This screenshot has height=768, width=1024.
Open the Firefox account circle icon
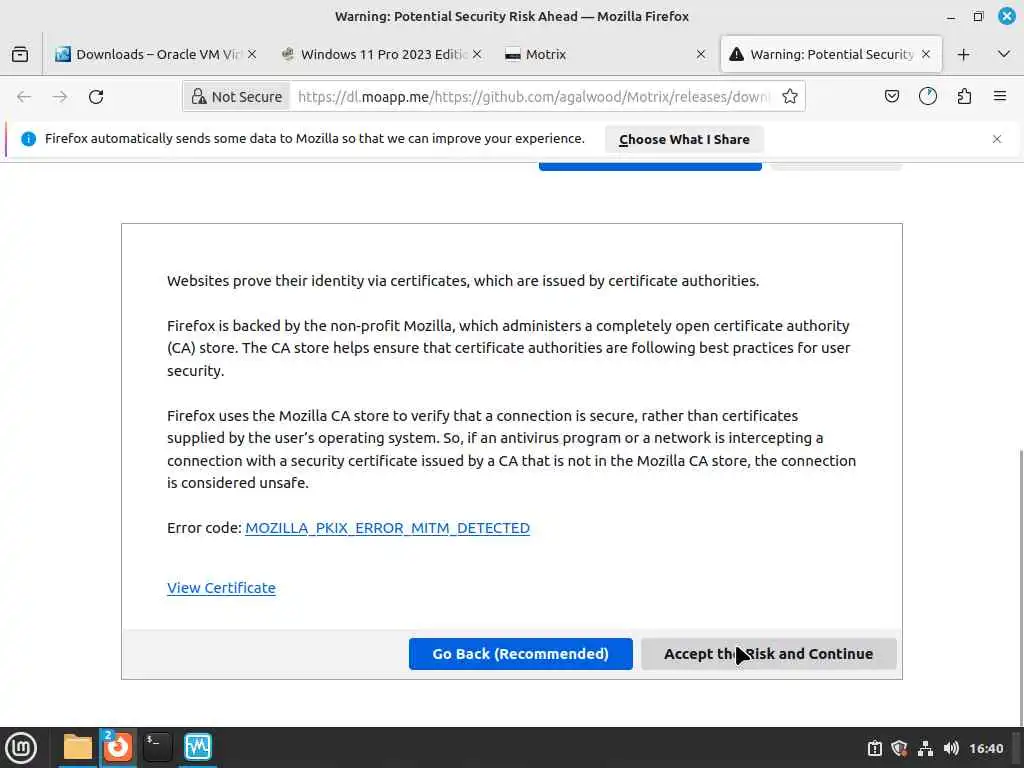click(927, 97)
